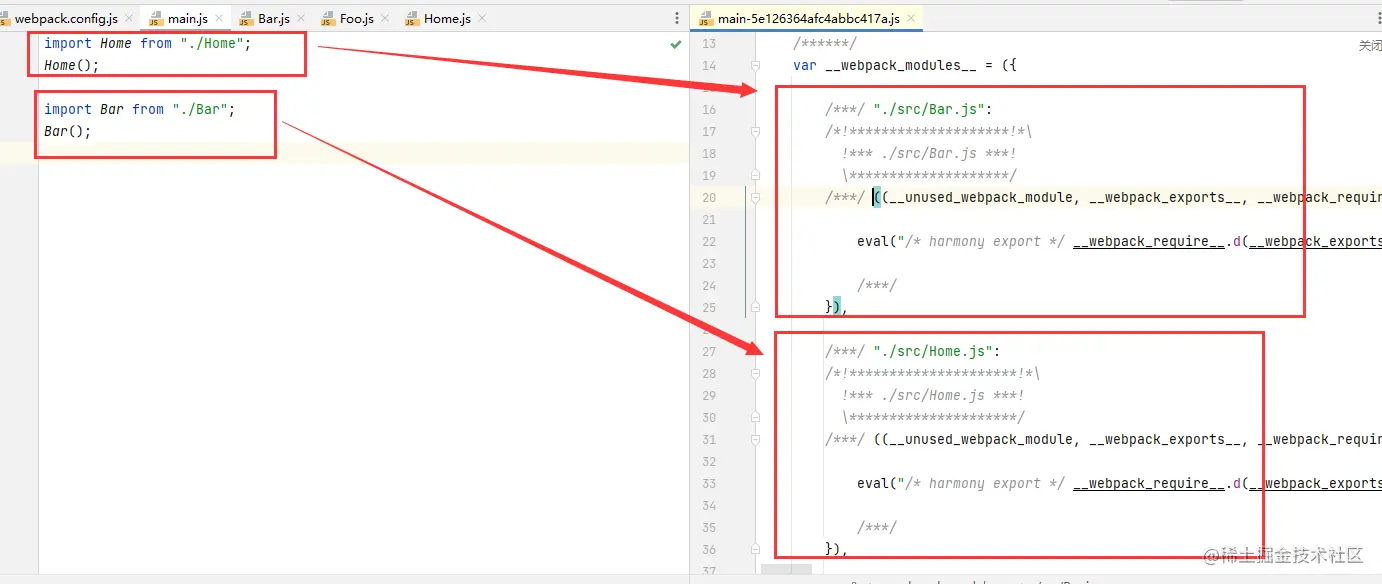Click the 'import Home from "./Home";' line
This screenshot has height=584, width=1382.
point(147,44)
